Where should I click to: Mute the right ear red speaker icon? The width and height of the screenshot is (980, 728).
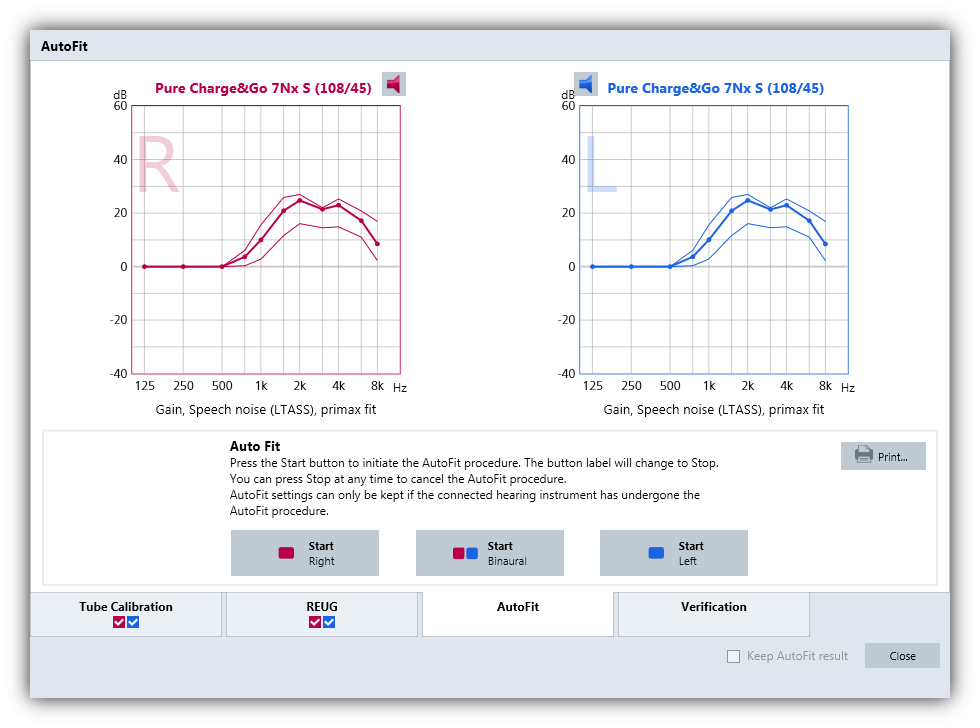tap(394, 84)
